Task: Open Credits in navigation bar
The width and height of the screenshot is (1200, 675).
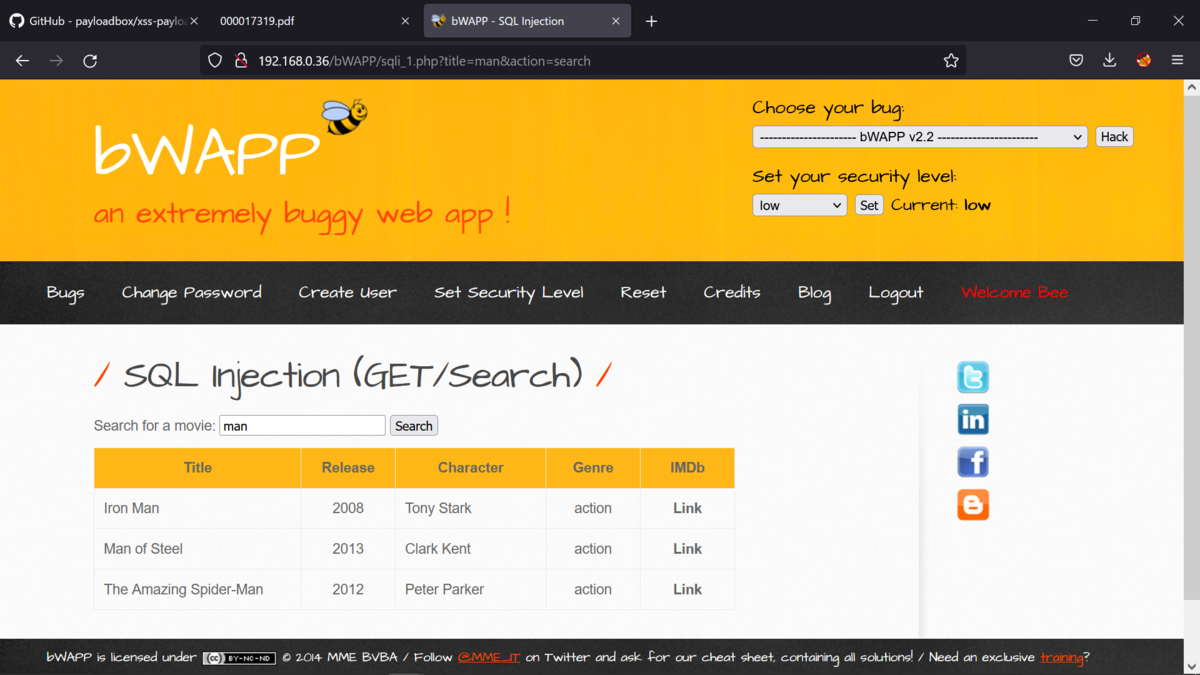Action: coord(732,293)
